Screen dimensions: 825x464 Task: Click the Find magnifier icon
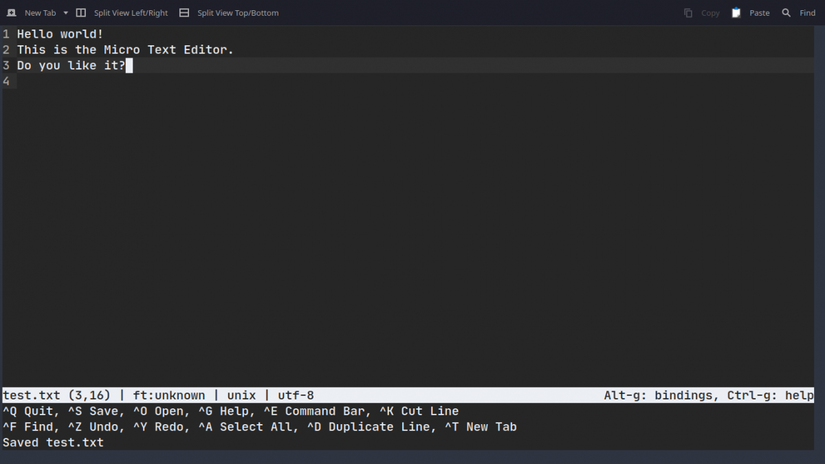click(786, 13)
